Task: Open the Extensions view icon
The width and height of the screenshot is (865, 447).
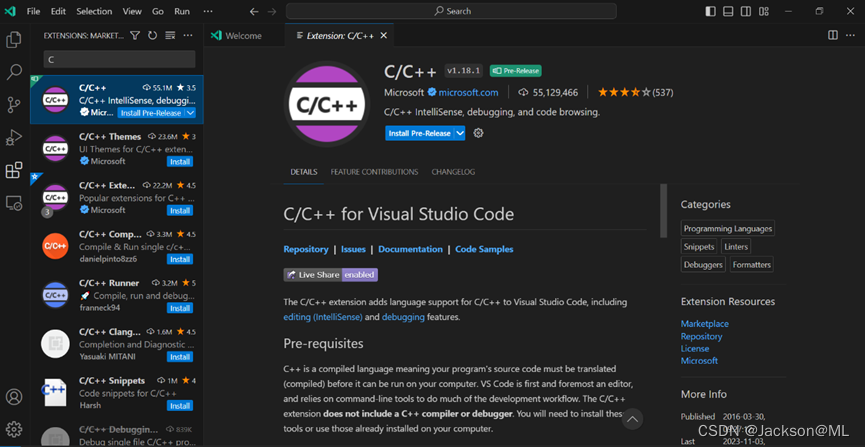Action: pos(14,170)
